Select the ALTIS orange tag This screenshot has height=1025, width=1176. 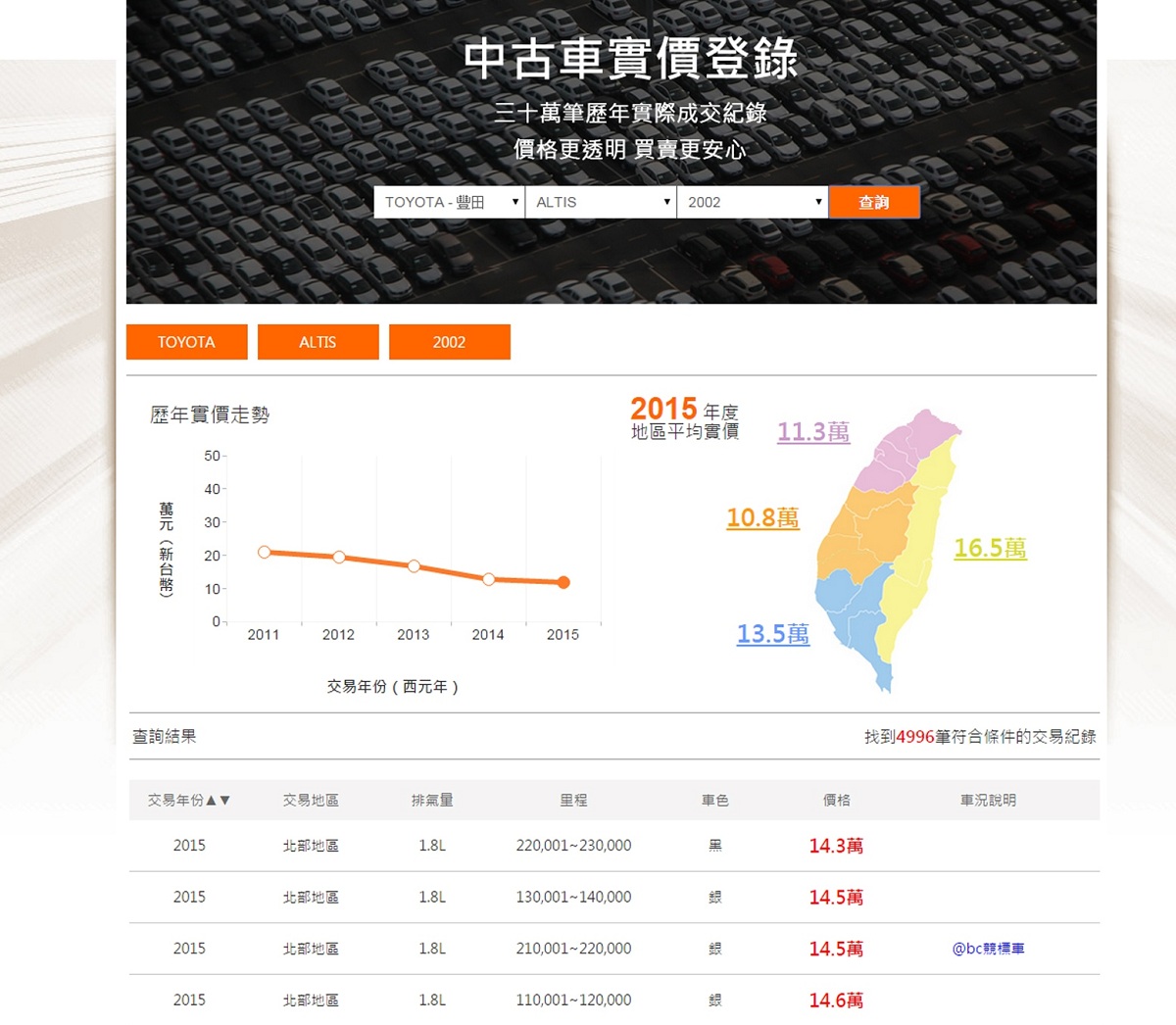pyautogui.click(x=318, y=342)
